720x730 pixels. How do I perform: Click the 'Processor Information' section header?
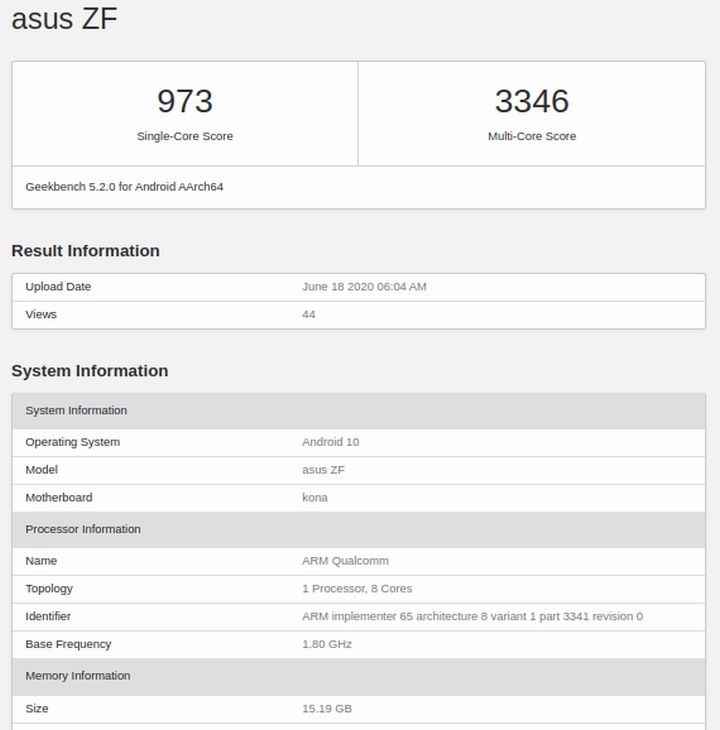[358, 529]
